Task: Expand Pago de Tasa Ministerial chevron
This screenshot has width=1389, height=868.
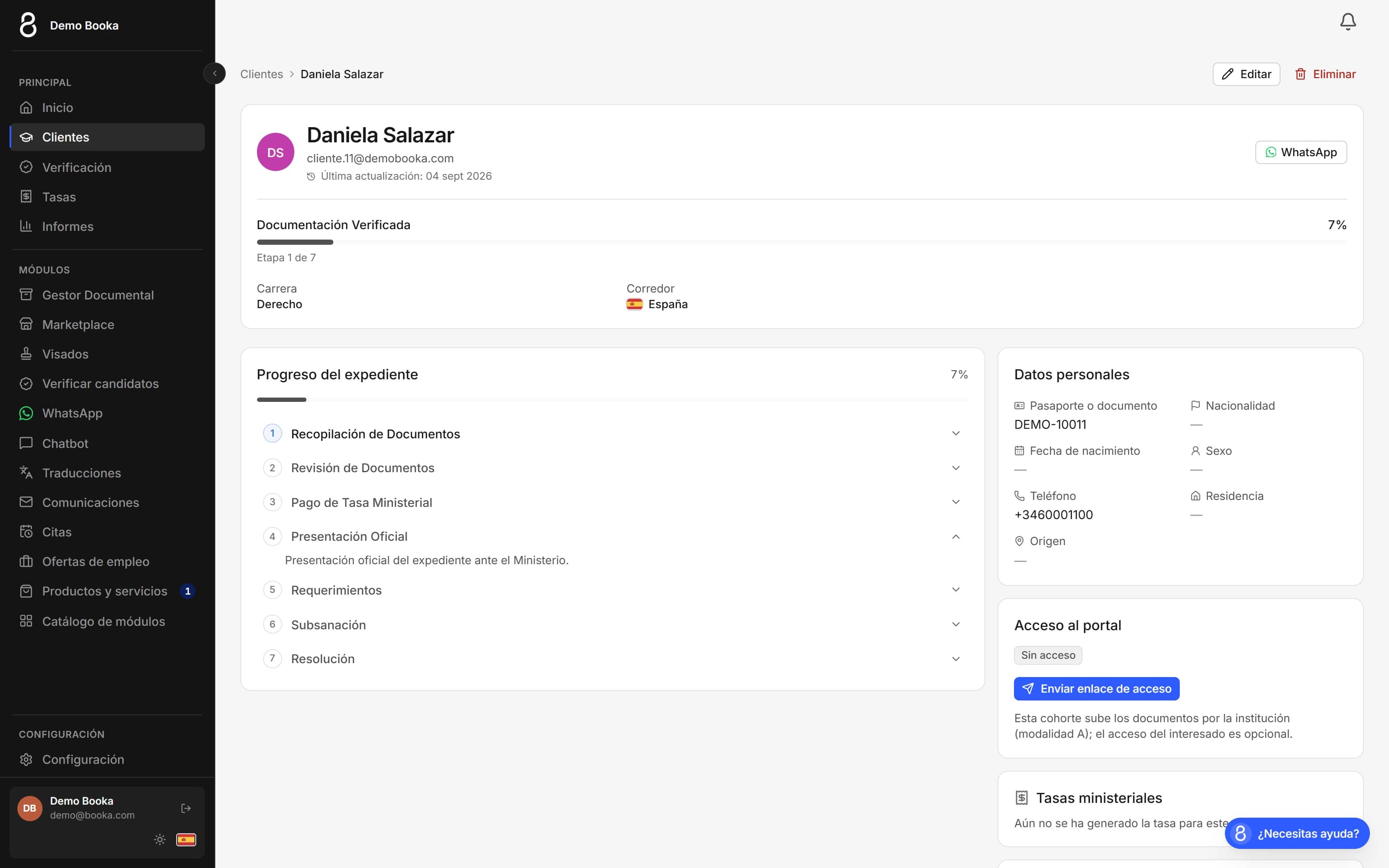Action: coord(956,502)
